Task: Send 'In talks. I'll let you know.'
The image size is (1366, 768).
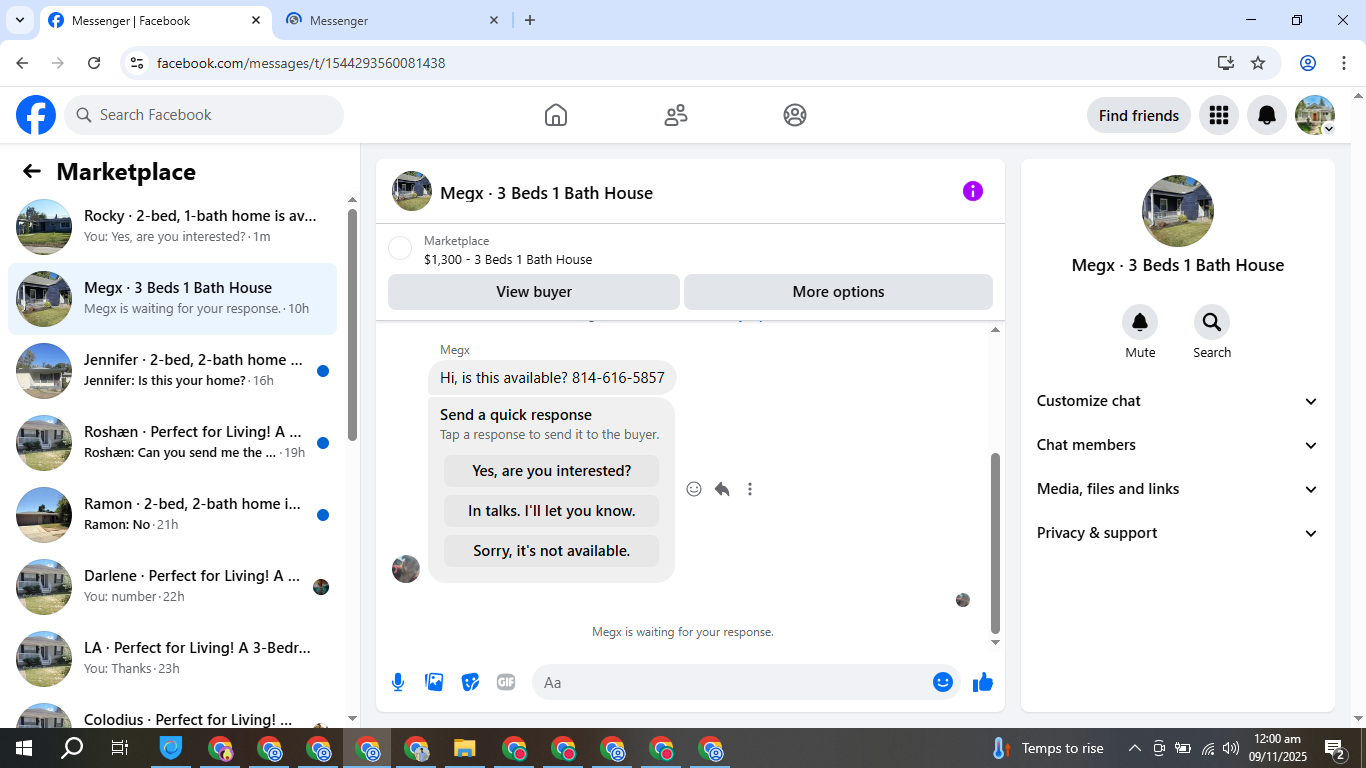Action: pyautogui.click(x=552, y=511)
